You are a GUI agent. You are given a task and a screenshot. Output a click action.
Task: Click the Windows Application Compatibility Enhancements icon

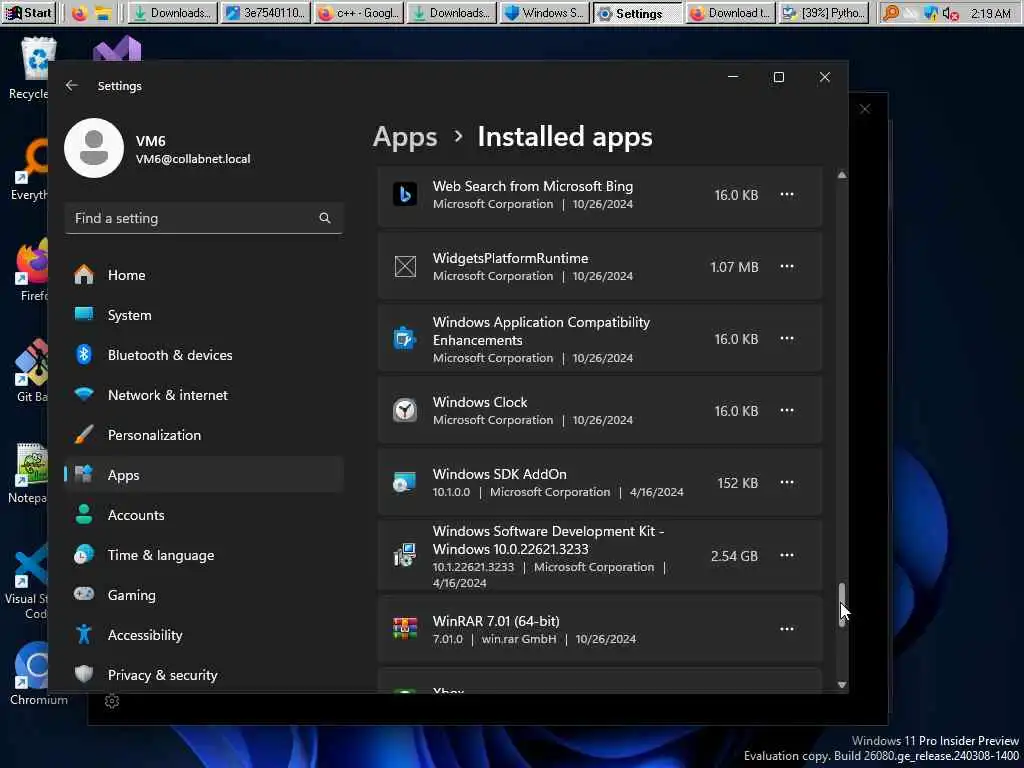(x=405, y=339)
